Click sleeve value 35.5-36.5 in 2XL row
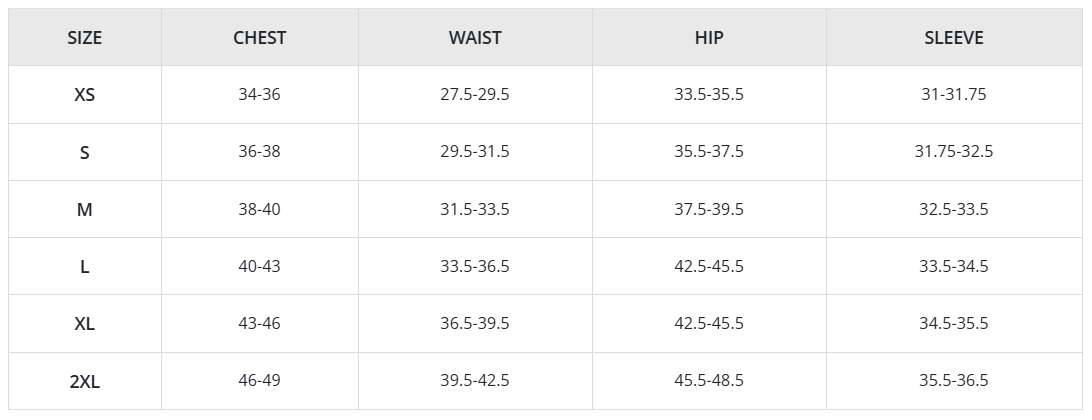The height and width of the screenshot is (420, 1092). tap(953, 380)
